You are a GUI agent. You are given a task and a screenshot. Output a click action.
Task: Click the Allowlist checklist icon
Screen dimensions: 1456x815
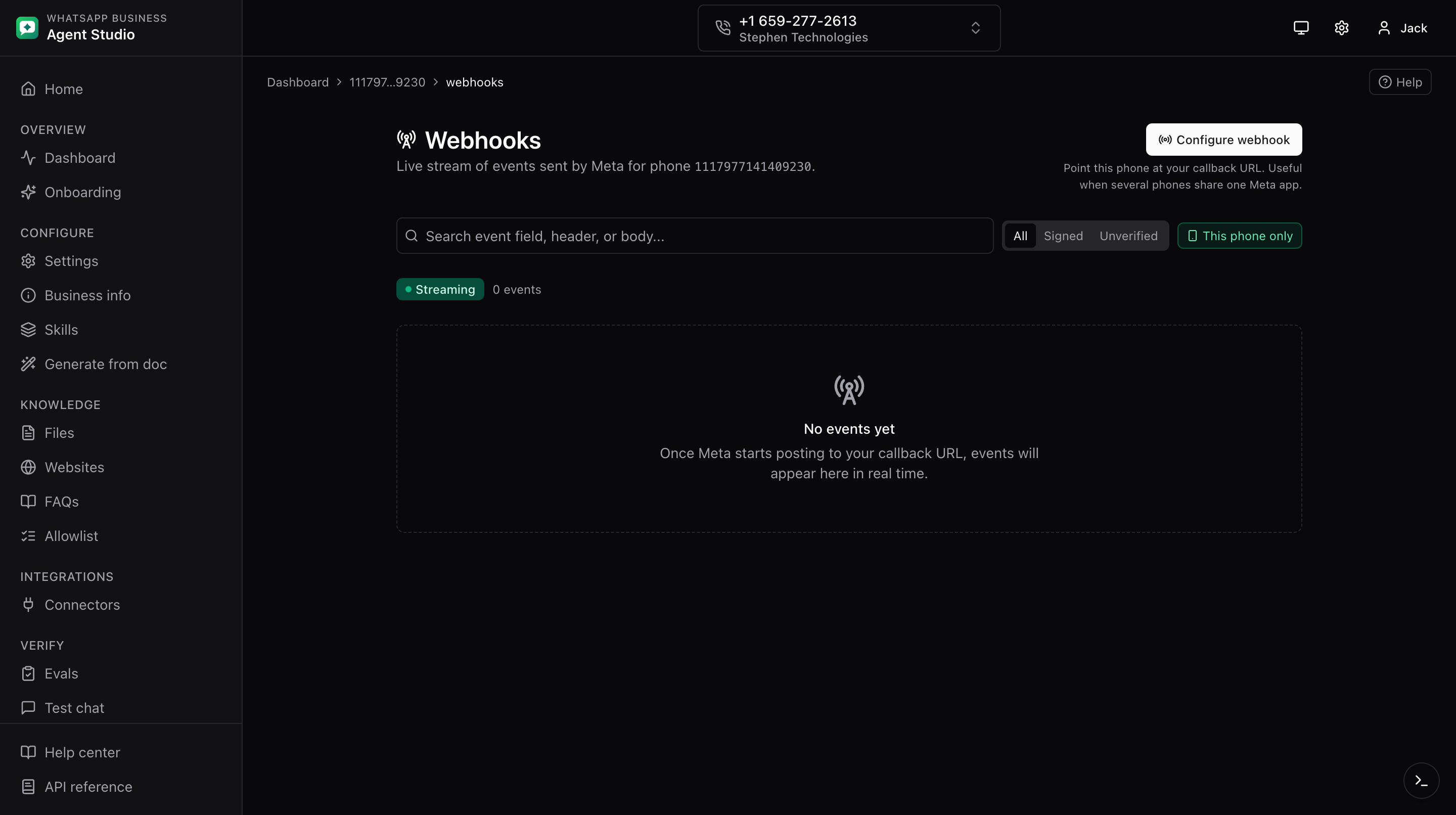tap(28, 536)
